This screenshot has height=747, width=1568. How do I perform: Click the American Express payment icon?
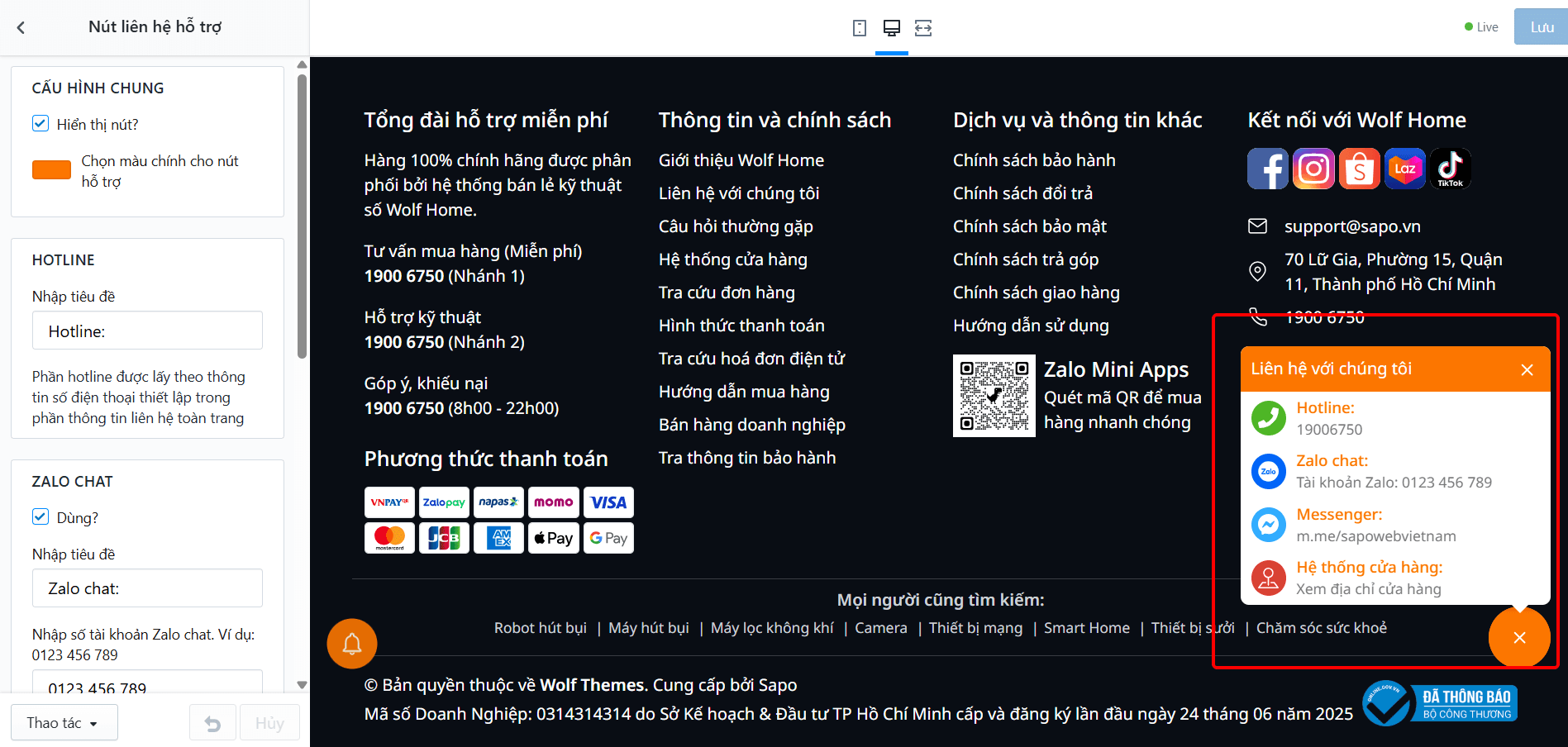coord(498,538)
